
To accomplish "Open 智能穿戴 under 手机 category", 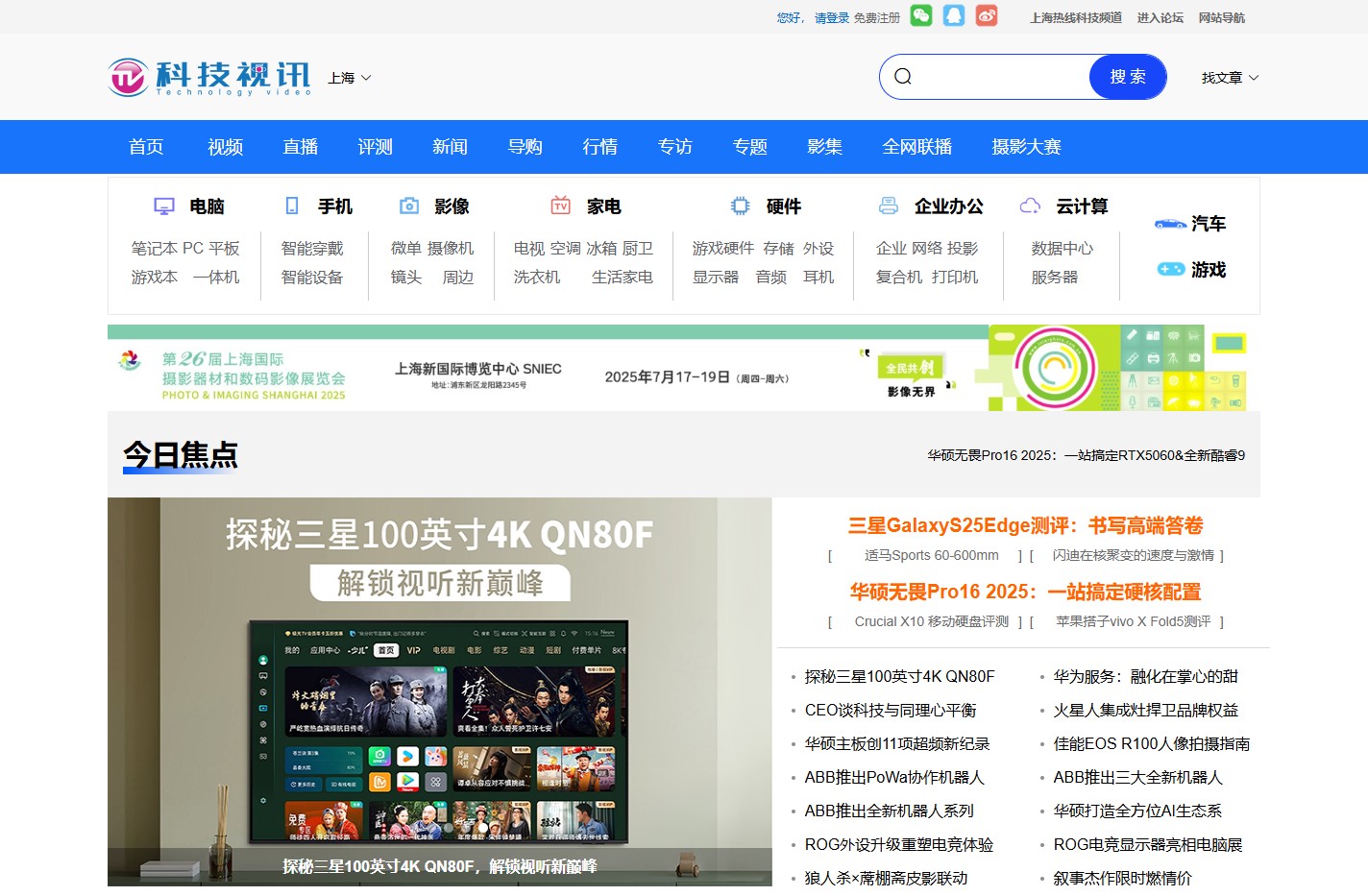I will click(312, 249).
